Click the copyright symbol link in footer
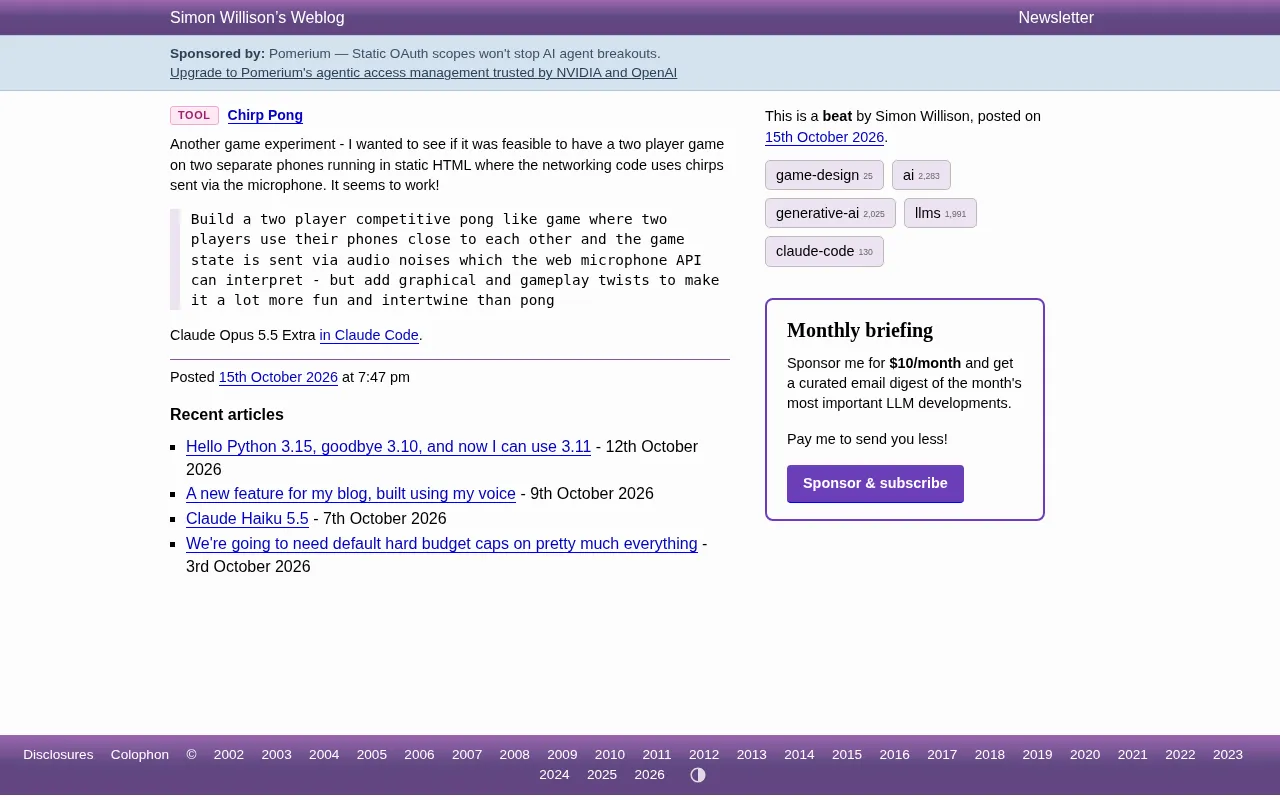The image size is (1280, 800). (x=191, y=755)
